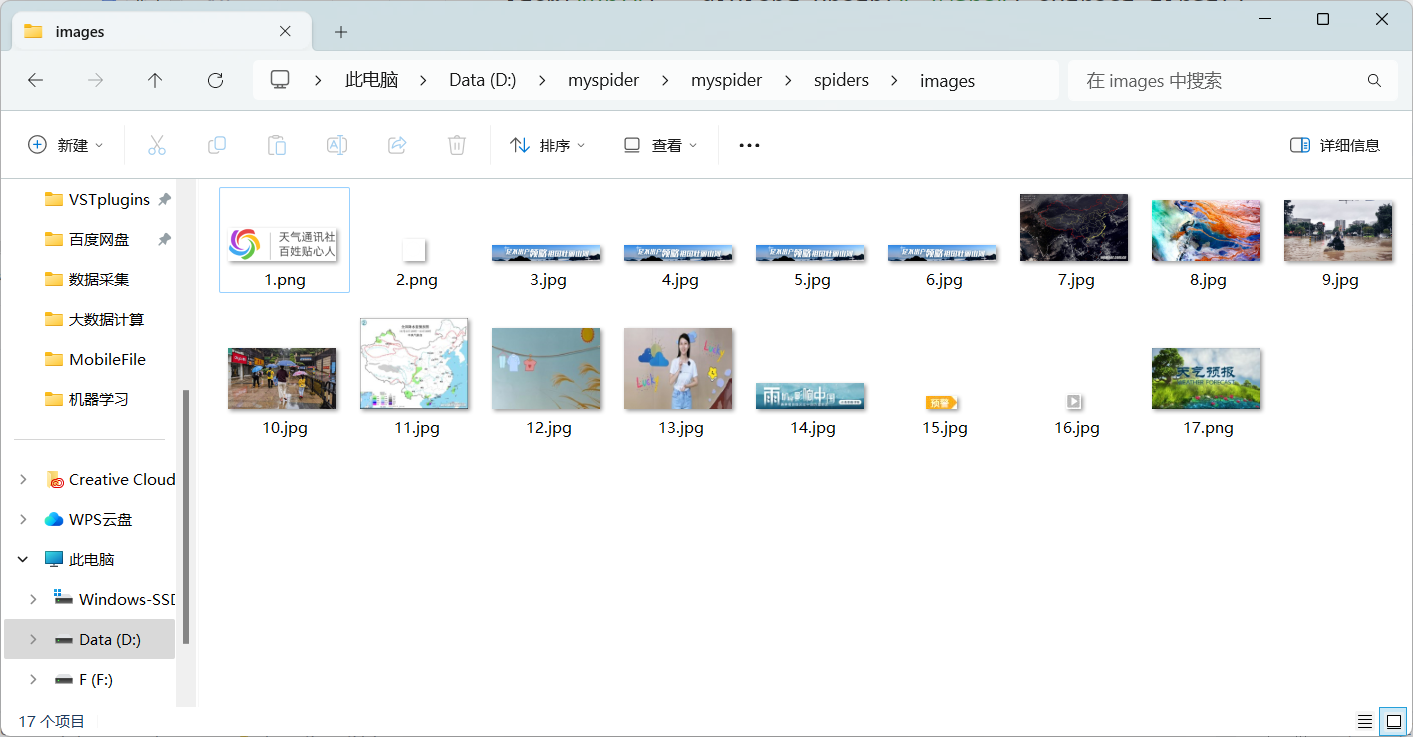Image resolution: width=1413 pixels, height=737 pixels.
Task: Click the monitor icon in address bar
Action: click(x=280, y=80)
